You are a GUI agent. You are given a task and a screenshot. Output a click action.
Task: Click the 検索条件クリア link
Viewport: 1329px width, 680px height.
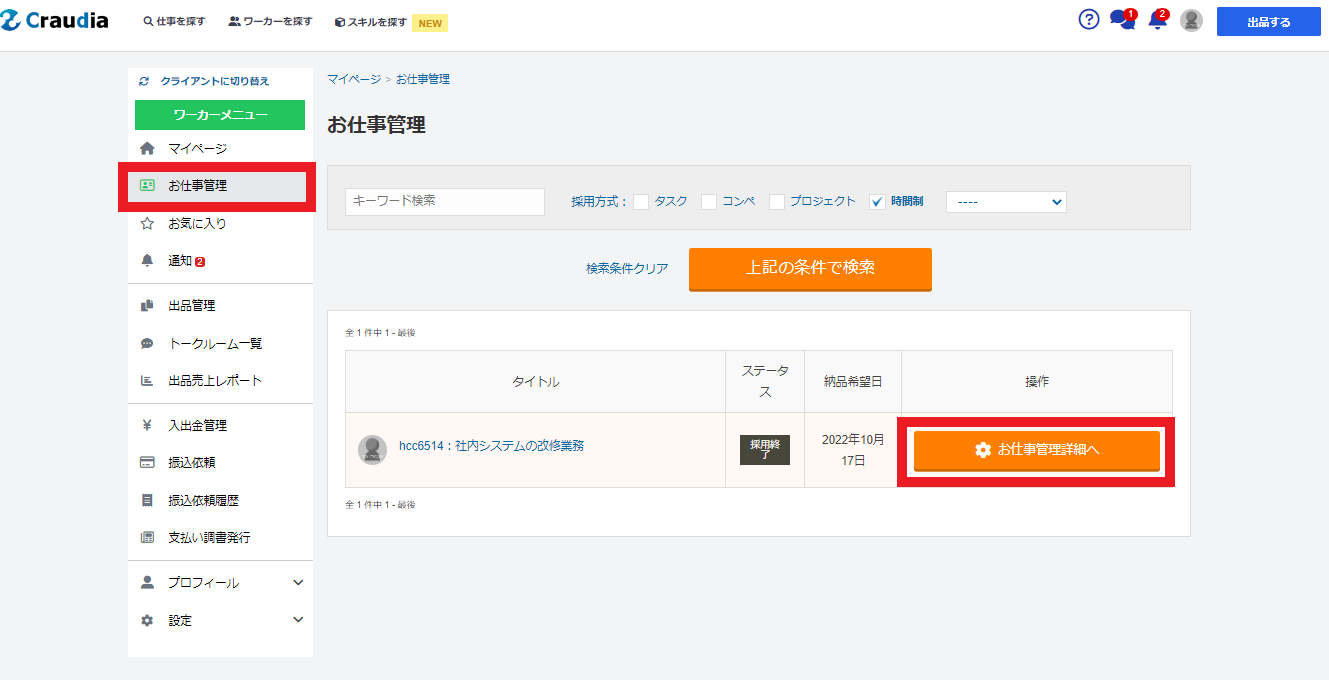click(x=627, y=269)
